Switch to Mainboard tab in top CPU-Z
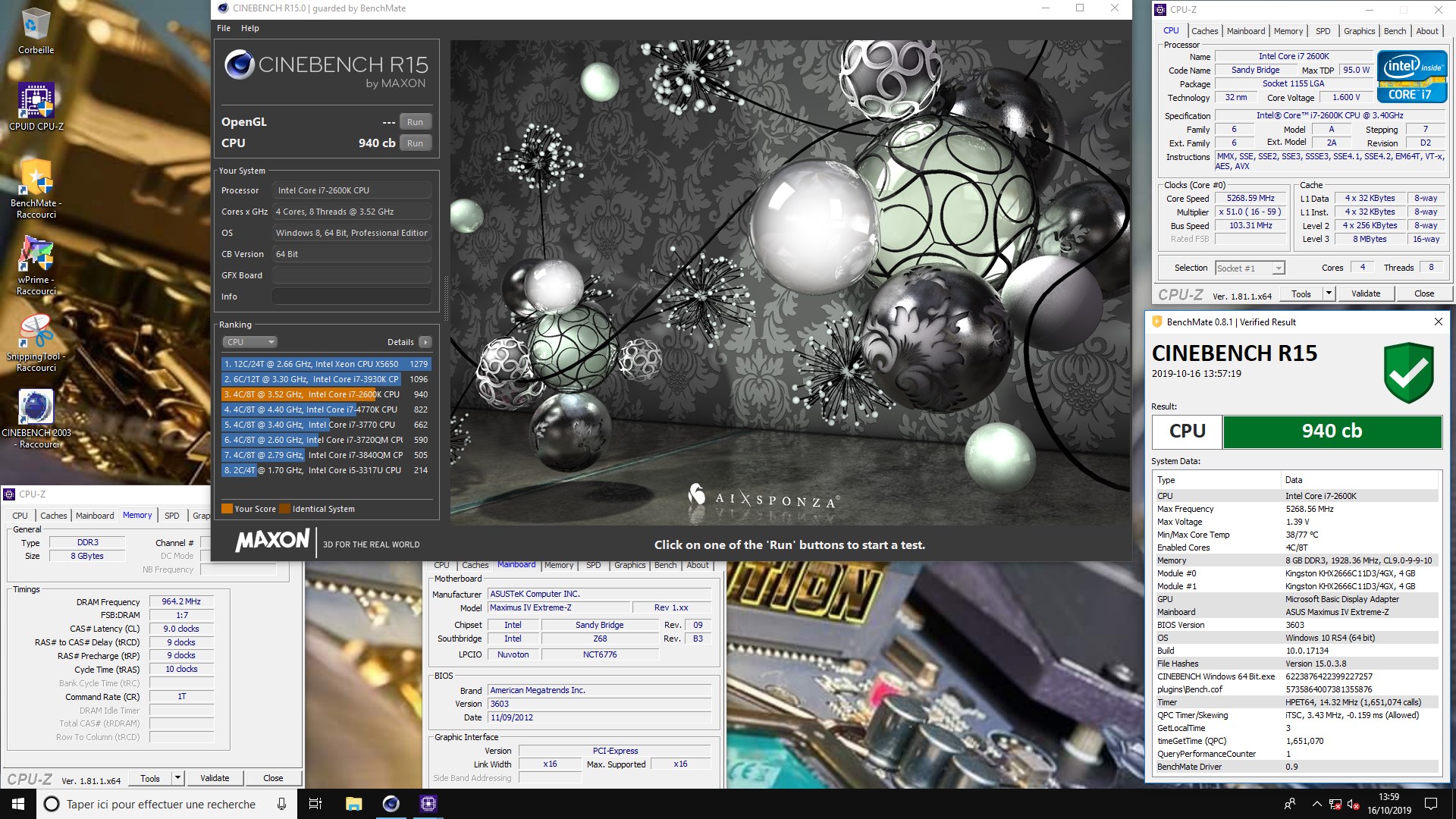This screenshot has width=1456, height=819. 1246,31
